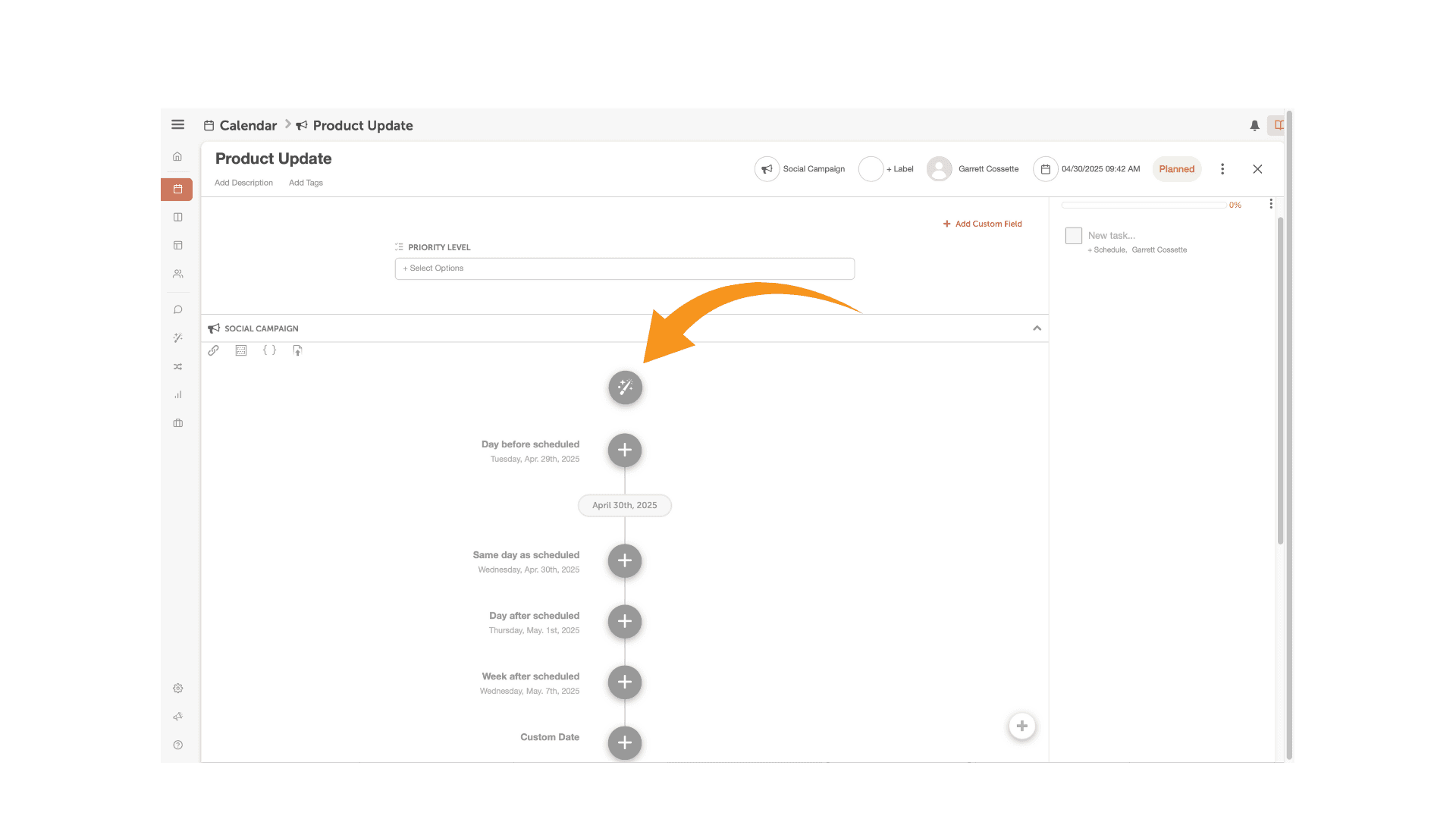Open the project three-dot options menu

tap(1222, 169)
